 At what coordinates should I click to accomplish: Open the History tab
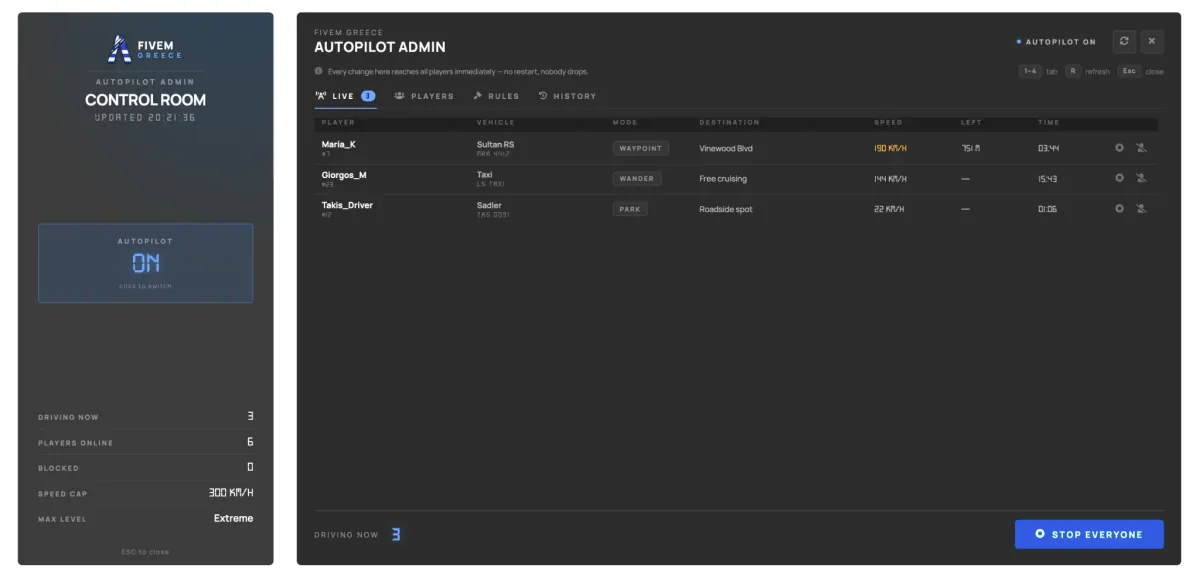click(567, 96)
